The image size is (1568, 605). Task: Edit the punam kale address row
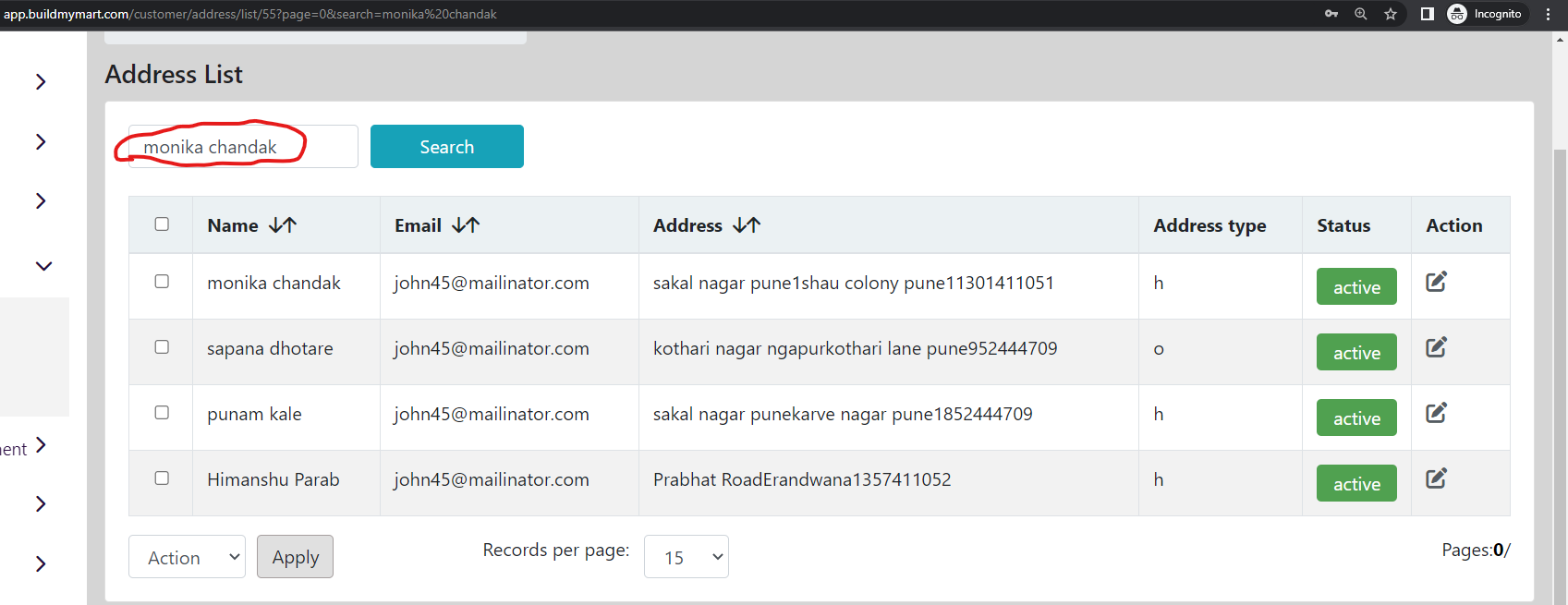[1436, 413]
